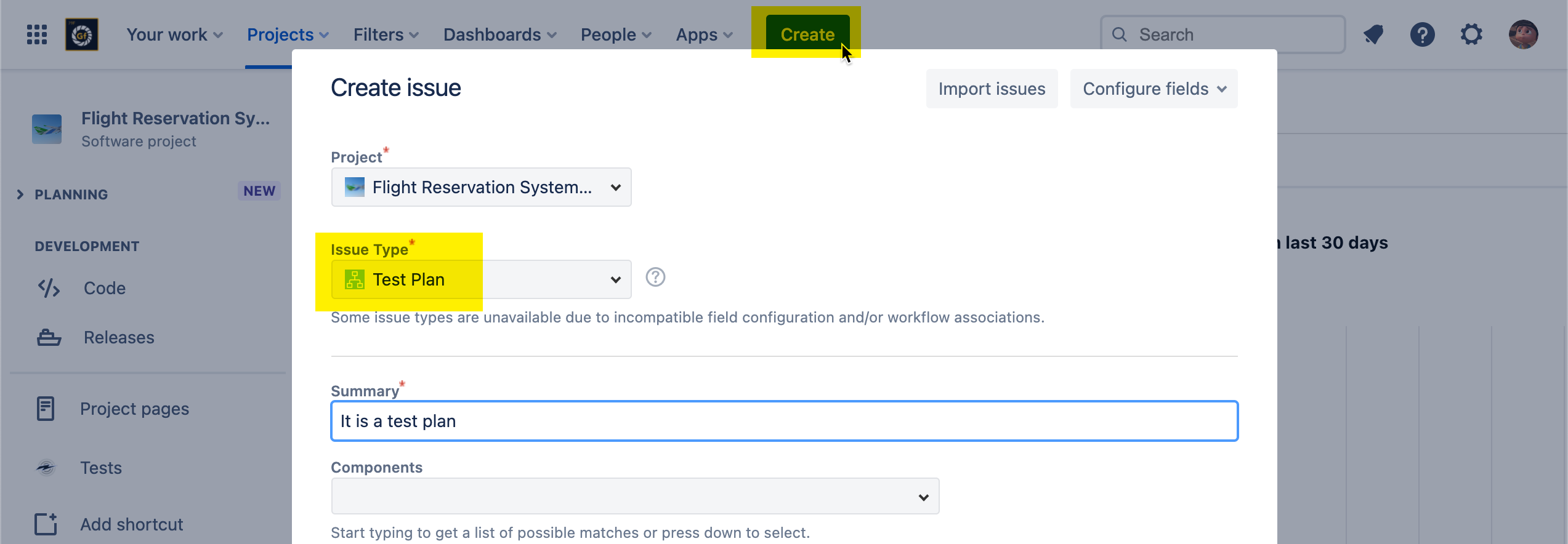Open the Filters menu
This screenshot has height=544, width=1568.
(x=386, y=34)
